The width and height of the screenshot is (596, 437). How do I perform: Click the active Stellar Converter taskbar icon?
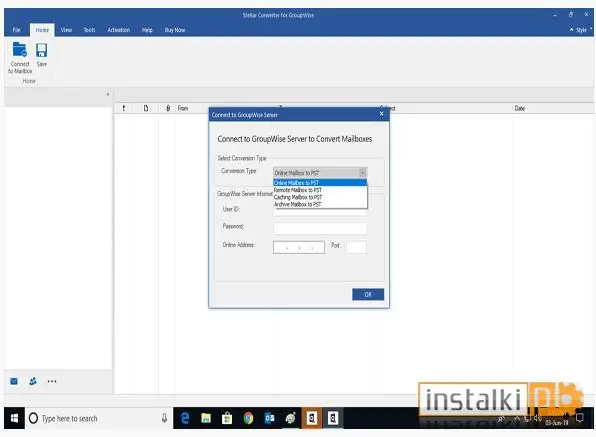coord(312,418)
